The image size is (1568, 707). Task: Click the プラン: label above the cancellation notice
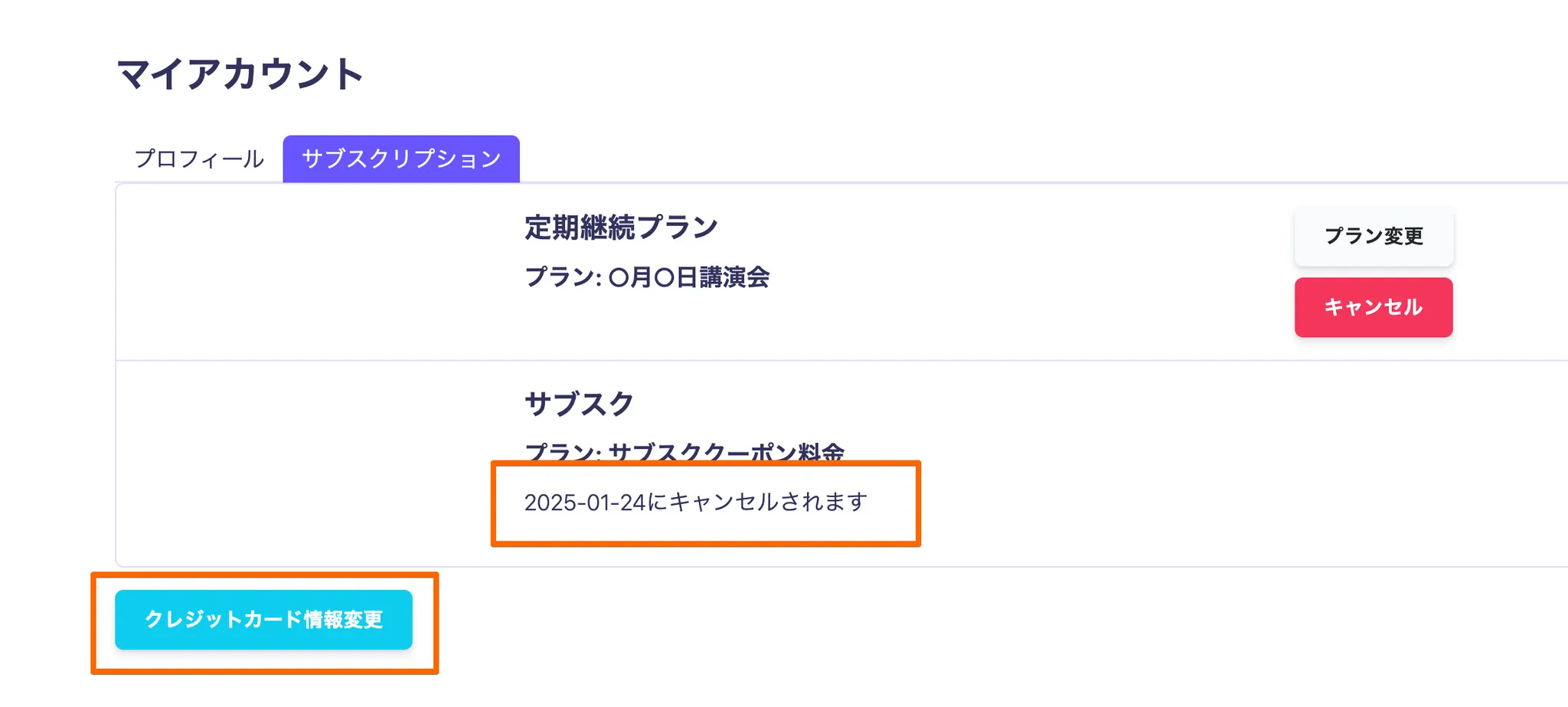point(563,451)
